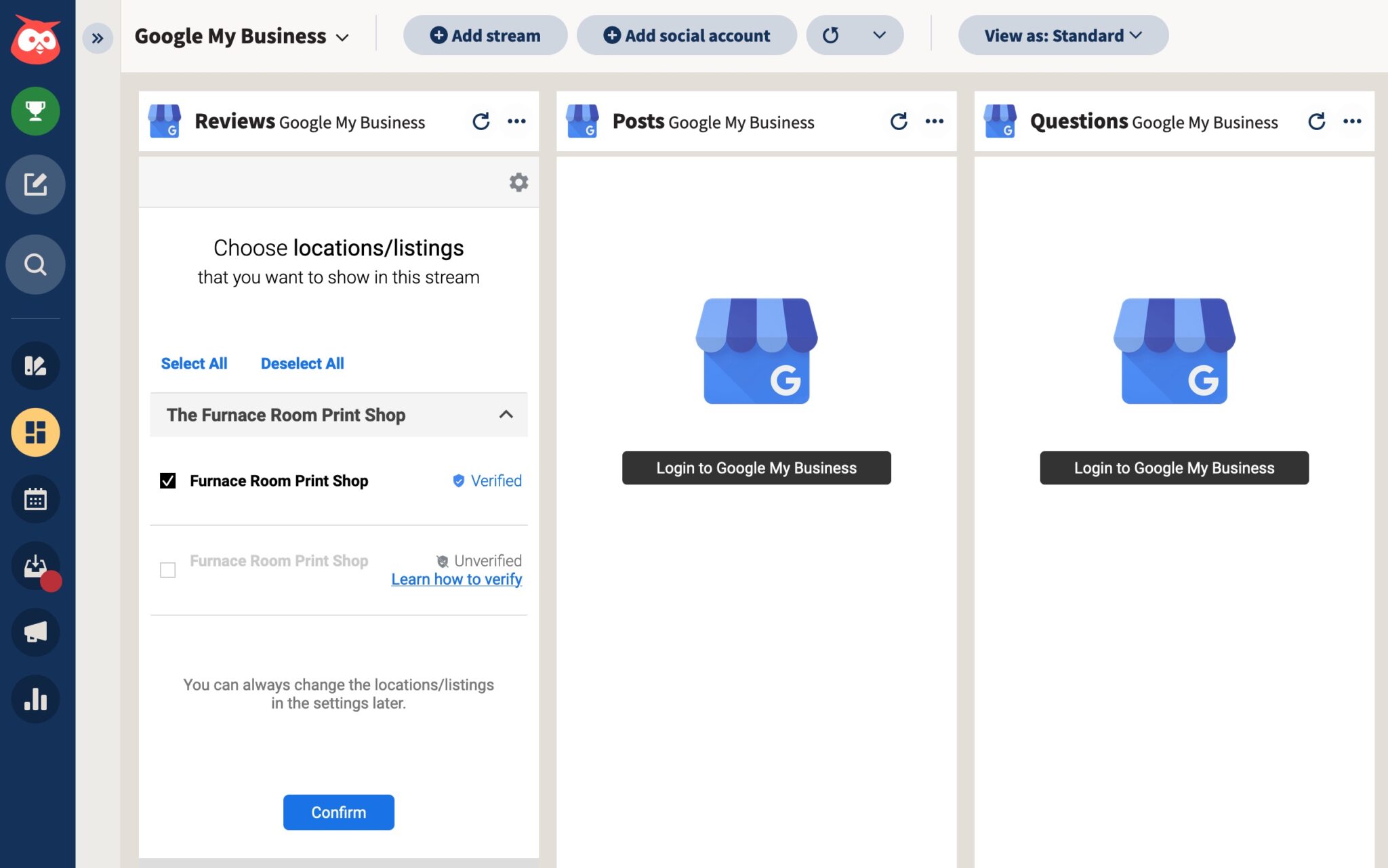Click Login to Google My Business under Posts

coord(756,468)
